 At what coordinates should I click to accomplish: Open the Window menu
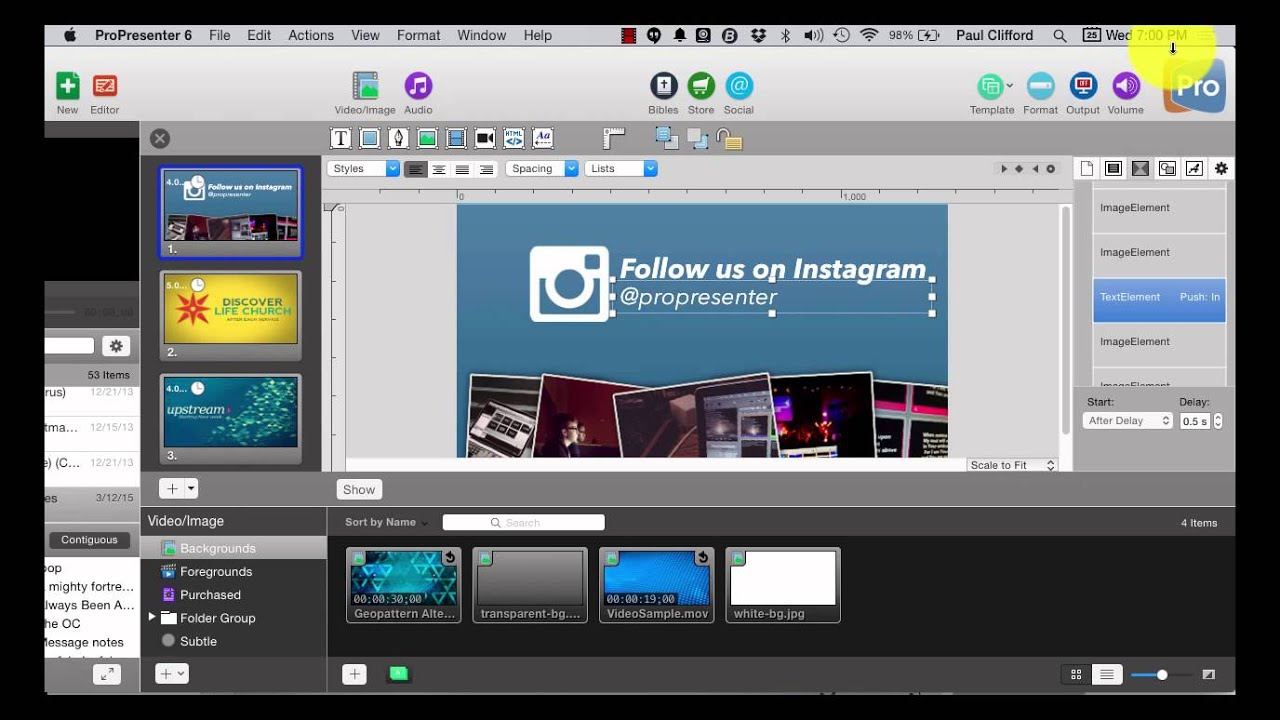(482, 35)
